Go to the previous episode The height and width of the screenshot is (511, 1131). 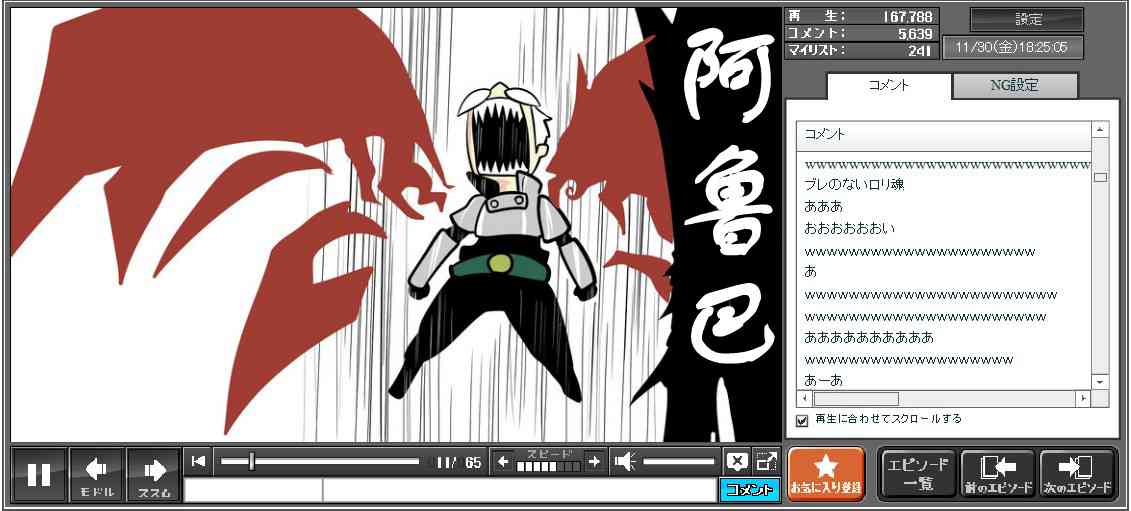tap(997, 474)
